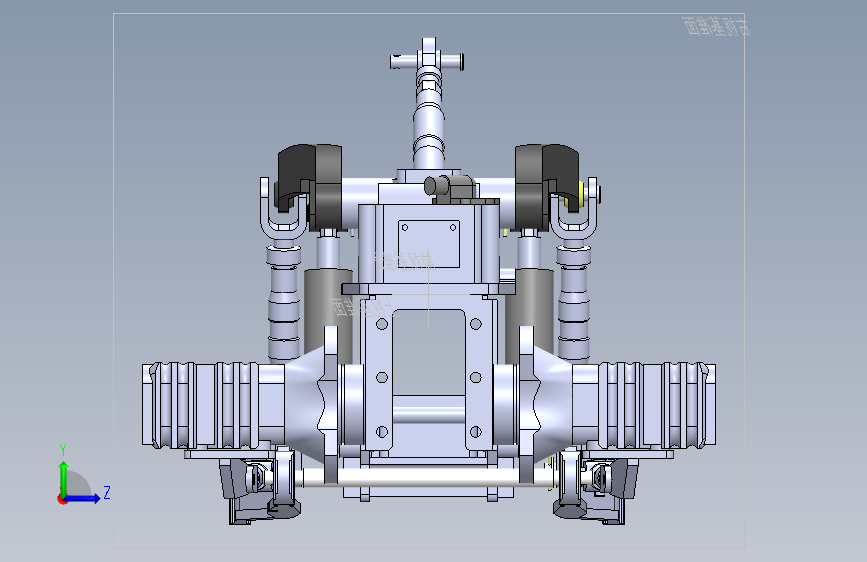The width and height of the screenshot is (867, 562).
Task: Click the green Y axis of the triad
Action: coord(64,478)
